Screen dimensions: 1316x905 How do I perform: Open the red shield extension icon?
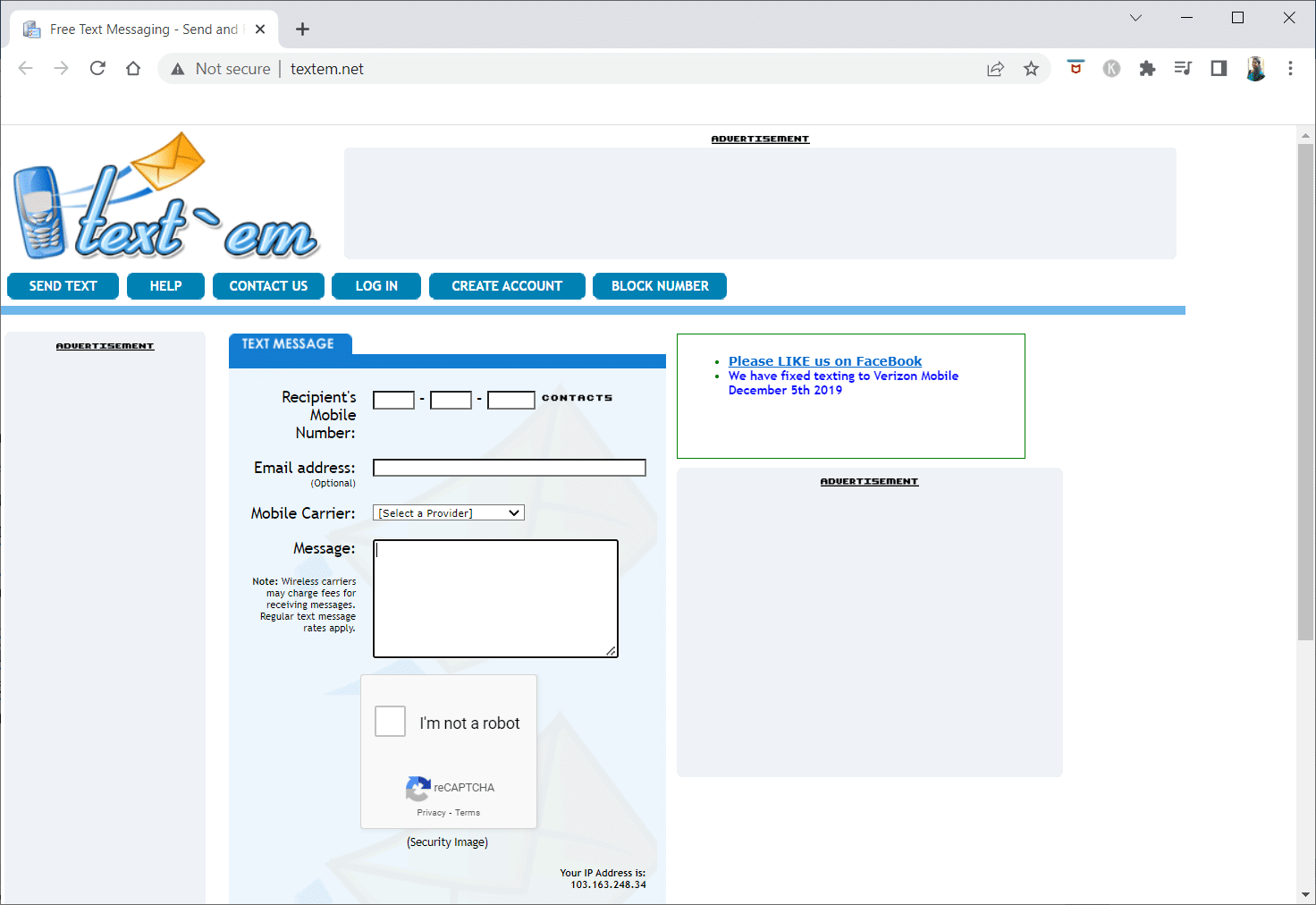1076,68
